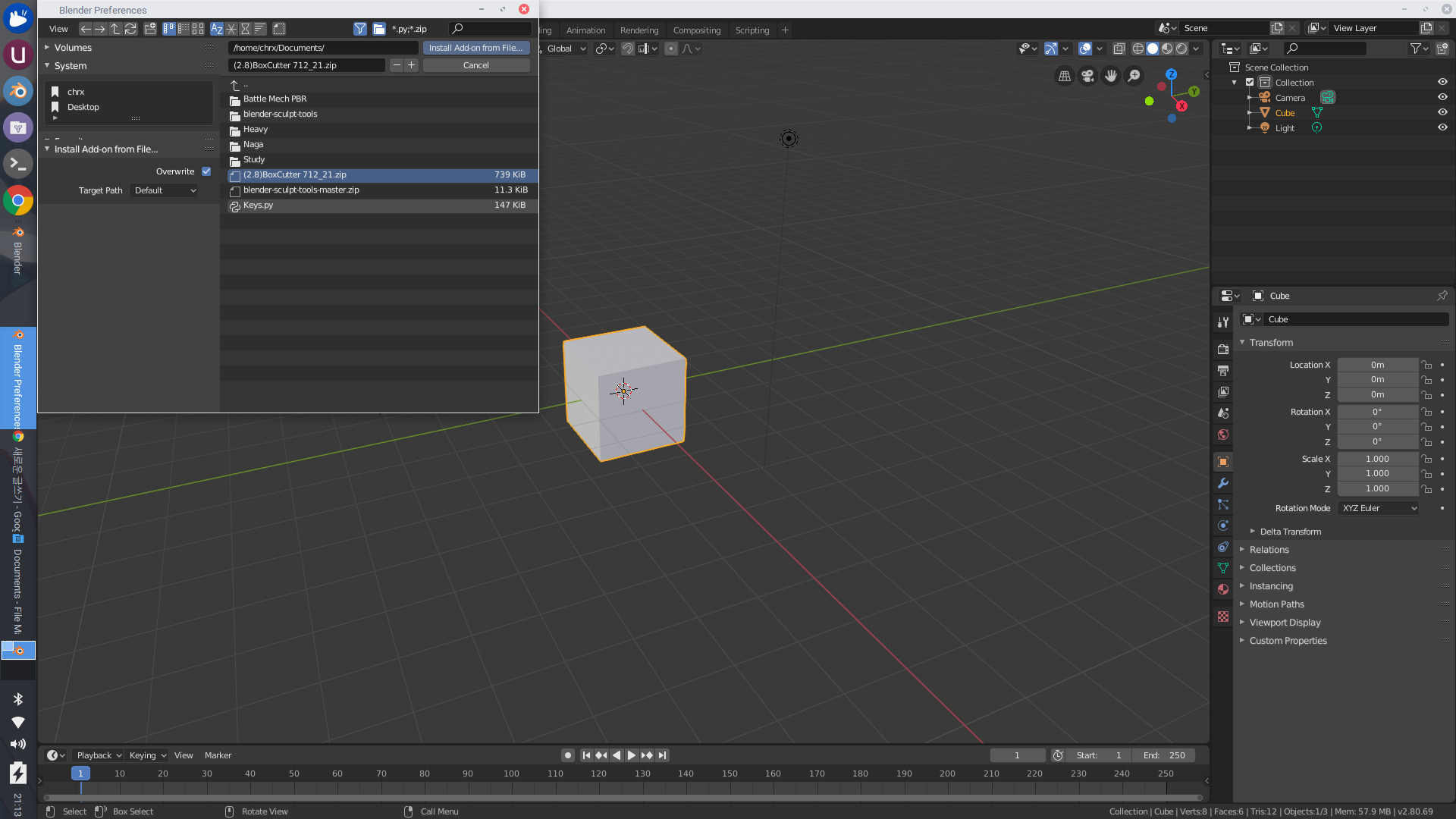
Task: Pin the properties editor with pin icon
Action: [1442, 296]
